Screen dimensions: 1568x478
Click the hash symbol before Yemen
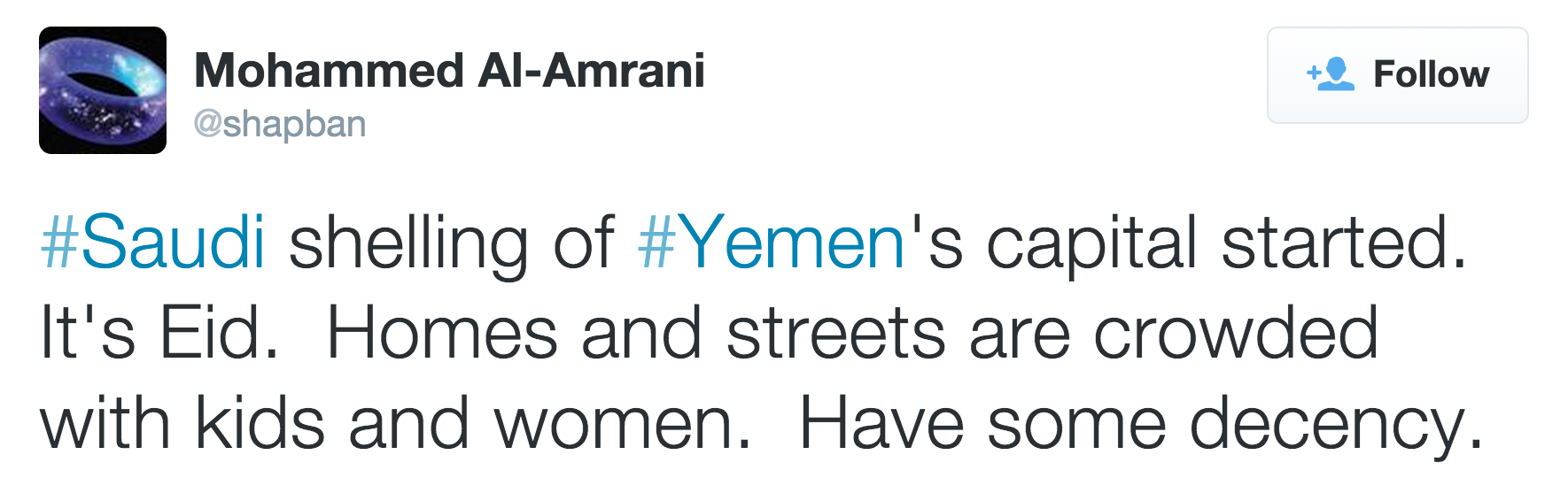(x=656, y=243)
